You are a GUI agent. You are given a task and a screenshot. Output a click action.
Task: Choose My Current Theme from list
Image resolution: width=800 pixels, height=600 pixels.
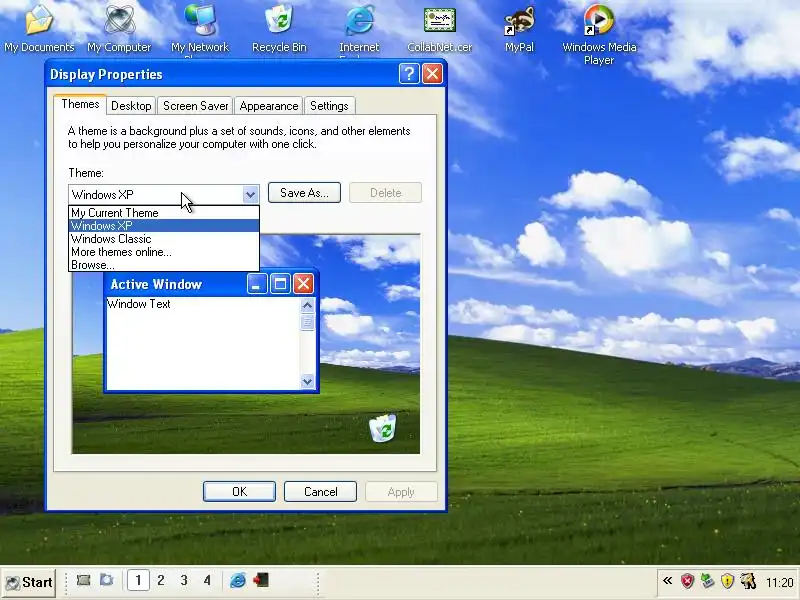tap(164, 213)
